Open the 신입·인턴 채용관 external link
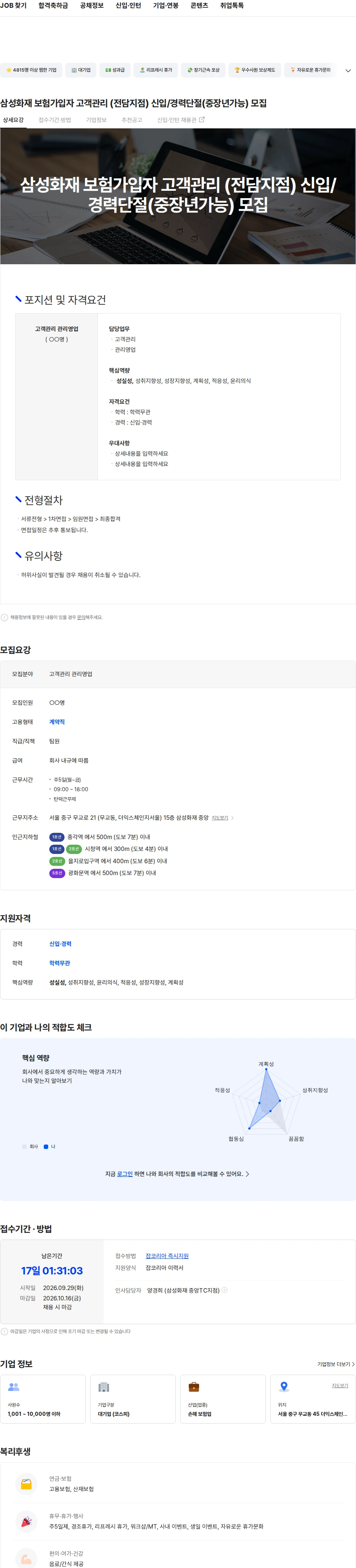Image resolution: width=356 pixels, height=1568 pixels. pos(181,120)
